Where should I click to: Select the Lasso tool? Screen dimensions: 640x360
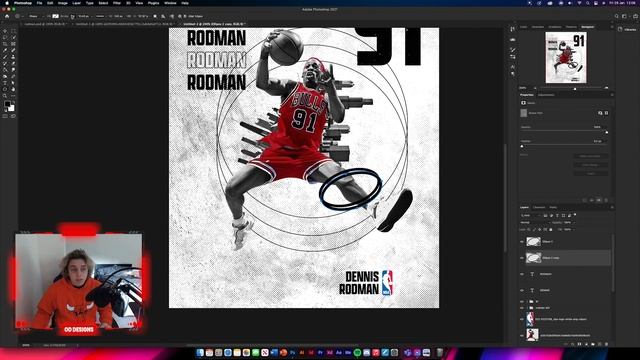(x=5, y=37)
